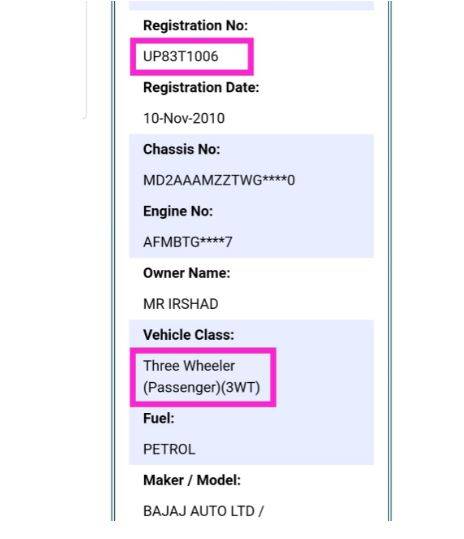Select engine number AFMBTG****7

[188, 242]
